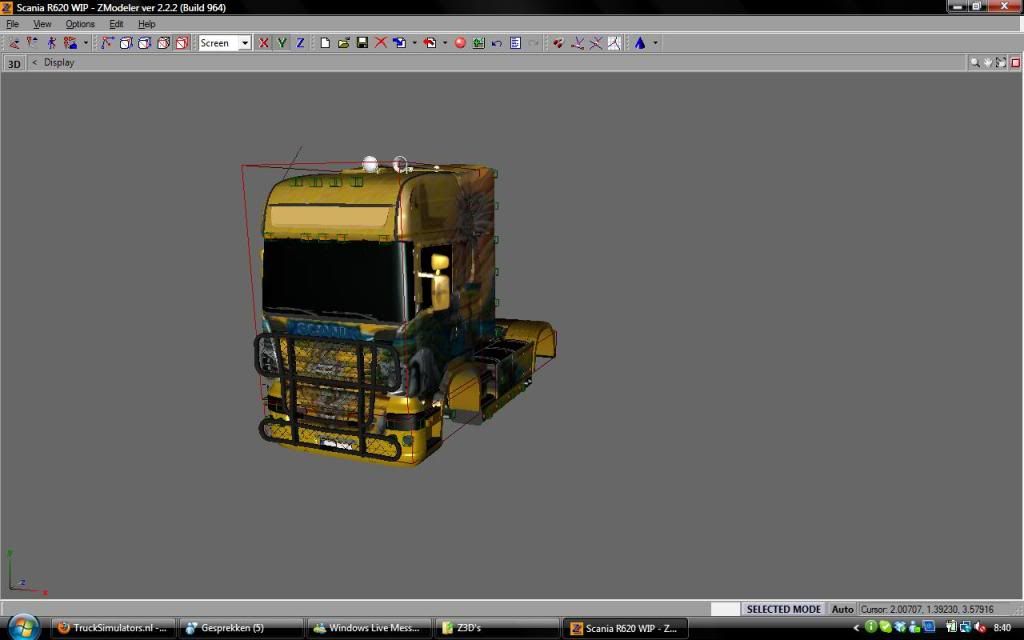Click the blue cone primitive icon
This screenshot has width=1024, height=640.
point(640,43)
